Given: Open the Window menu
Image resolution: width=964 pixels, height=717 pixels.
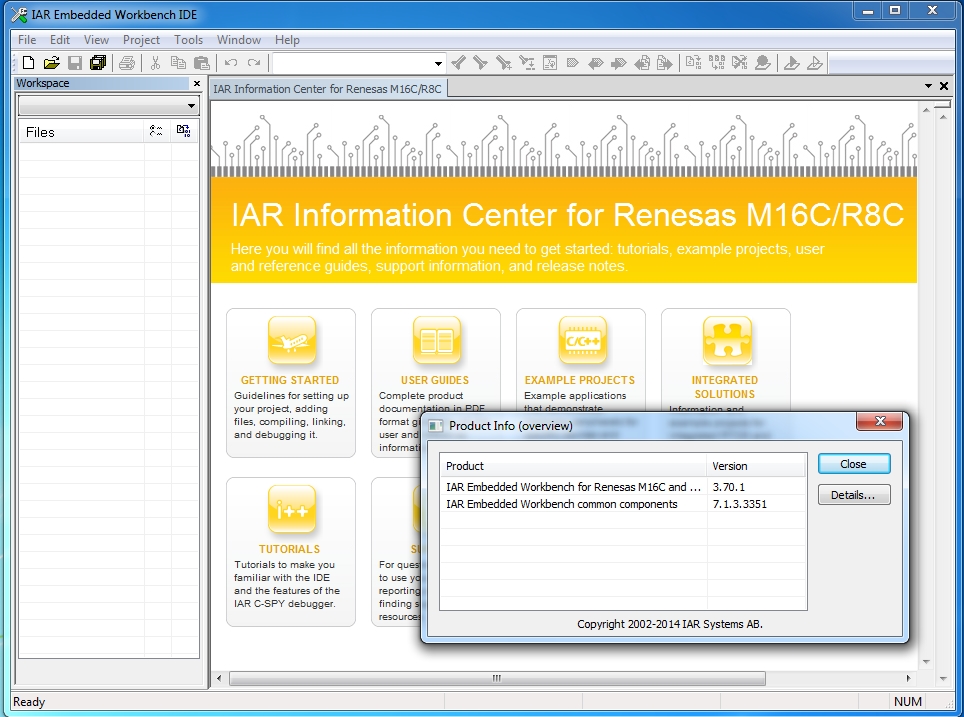Looking at the screenshot, I should pos(239,40).
